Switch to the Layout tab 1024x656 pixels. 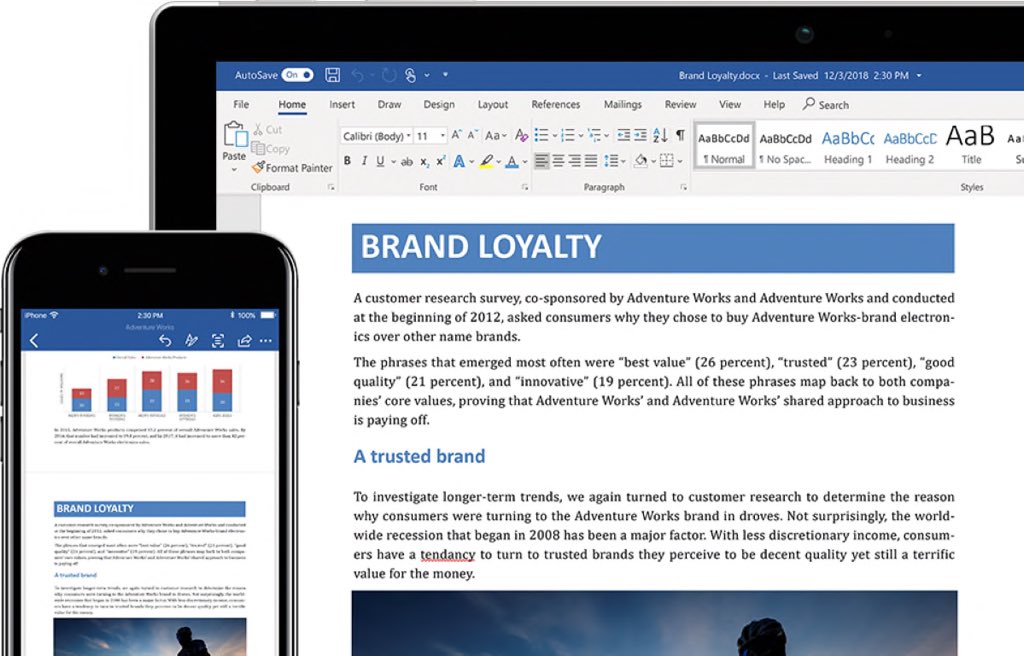(492, 105)
